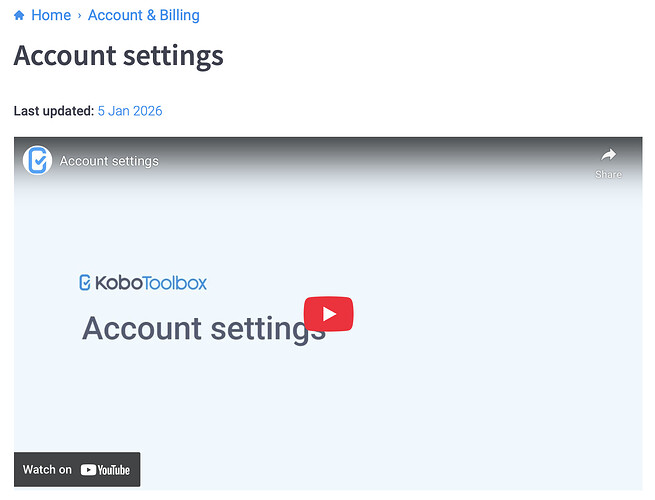The image size is (655, 500).
Task: Open the 5 Jan 2026 date link
Action: click(130, 111)
